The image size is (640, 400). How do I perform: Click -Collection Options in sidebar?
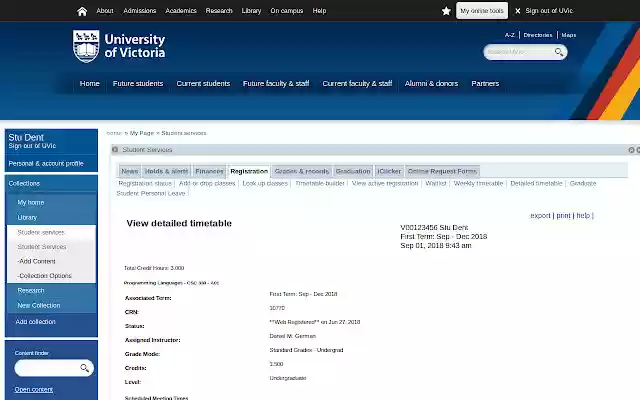click(x=44, y=276)
